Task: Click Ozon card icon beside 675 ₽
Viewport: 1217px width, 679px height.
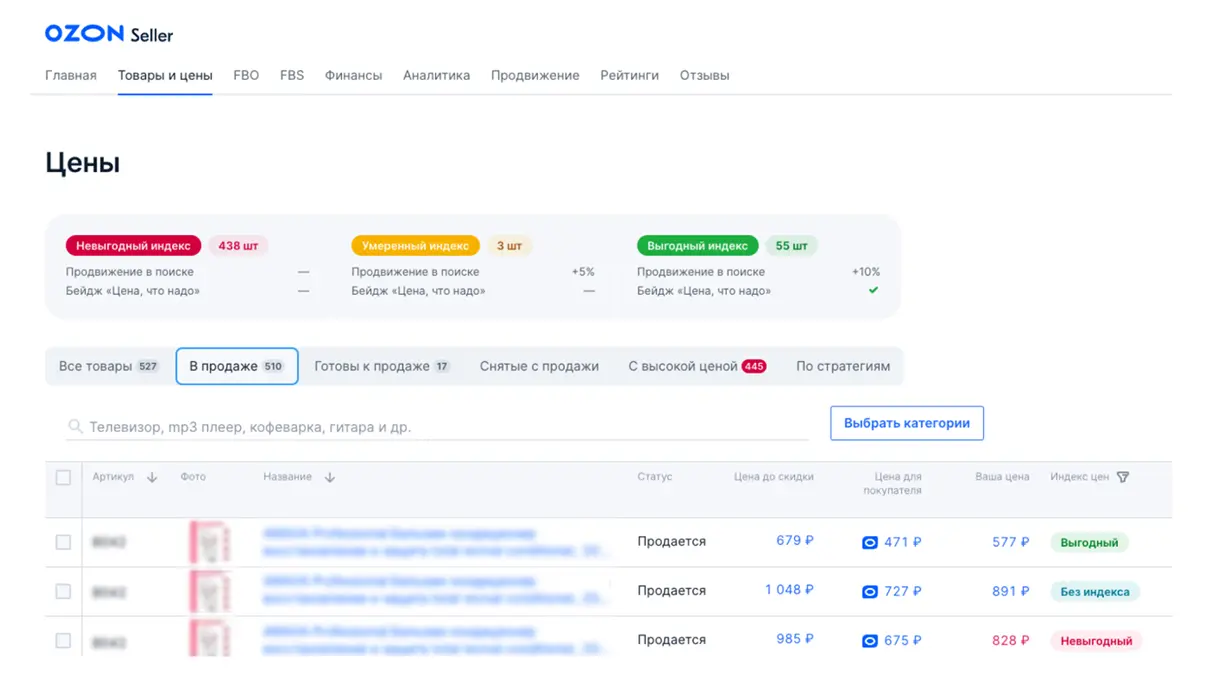Action: [x=870, y=641]
